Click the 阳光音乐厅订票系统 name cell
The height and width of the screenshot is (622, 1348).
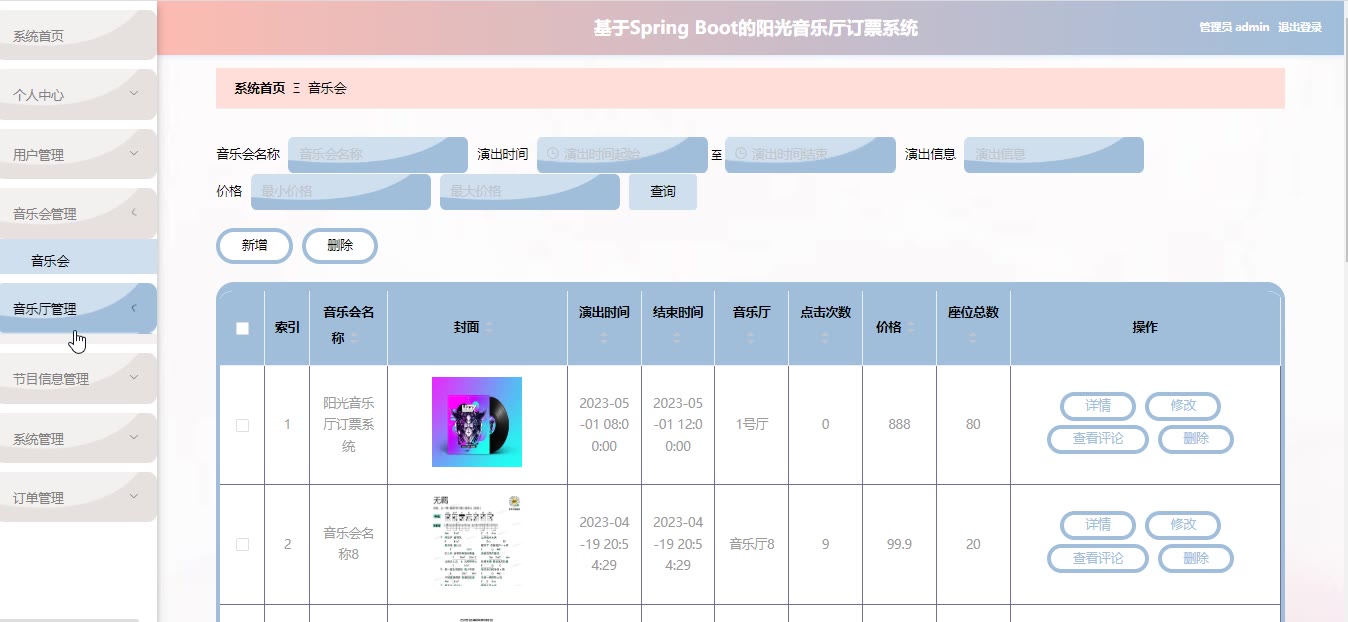(x=349, y=425)
